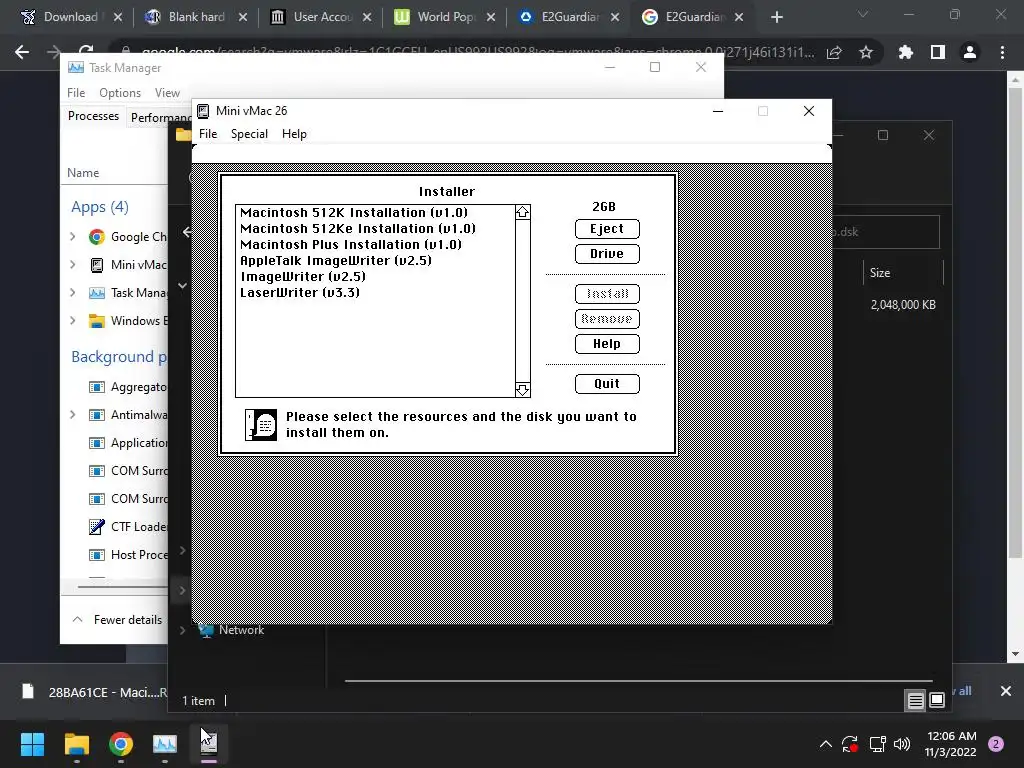Click volume speaker icon in system tray
This screenshot has width=1024, height=768.
(x=902, y=744)
